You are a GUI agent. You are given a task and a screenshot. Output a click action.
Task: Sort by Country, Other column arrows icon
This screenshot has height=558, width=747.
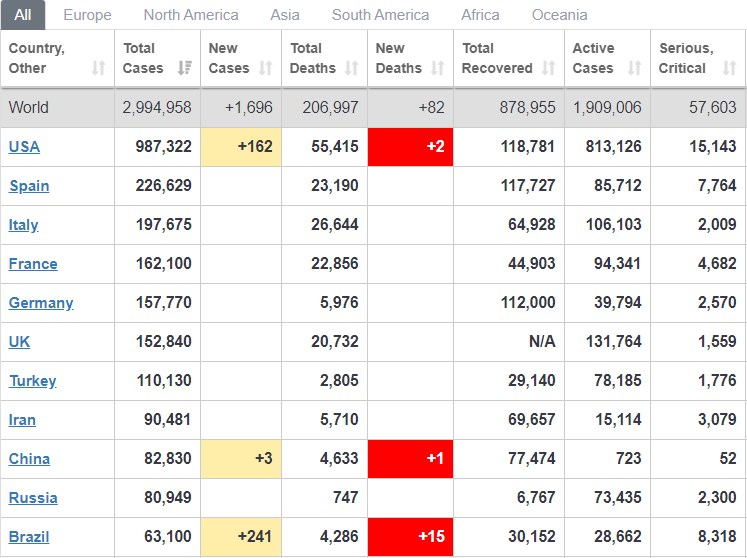pos(99,68)
